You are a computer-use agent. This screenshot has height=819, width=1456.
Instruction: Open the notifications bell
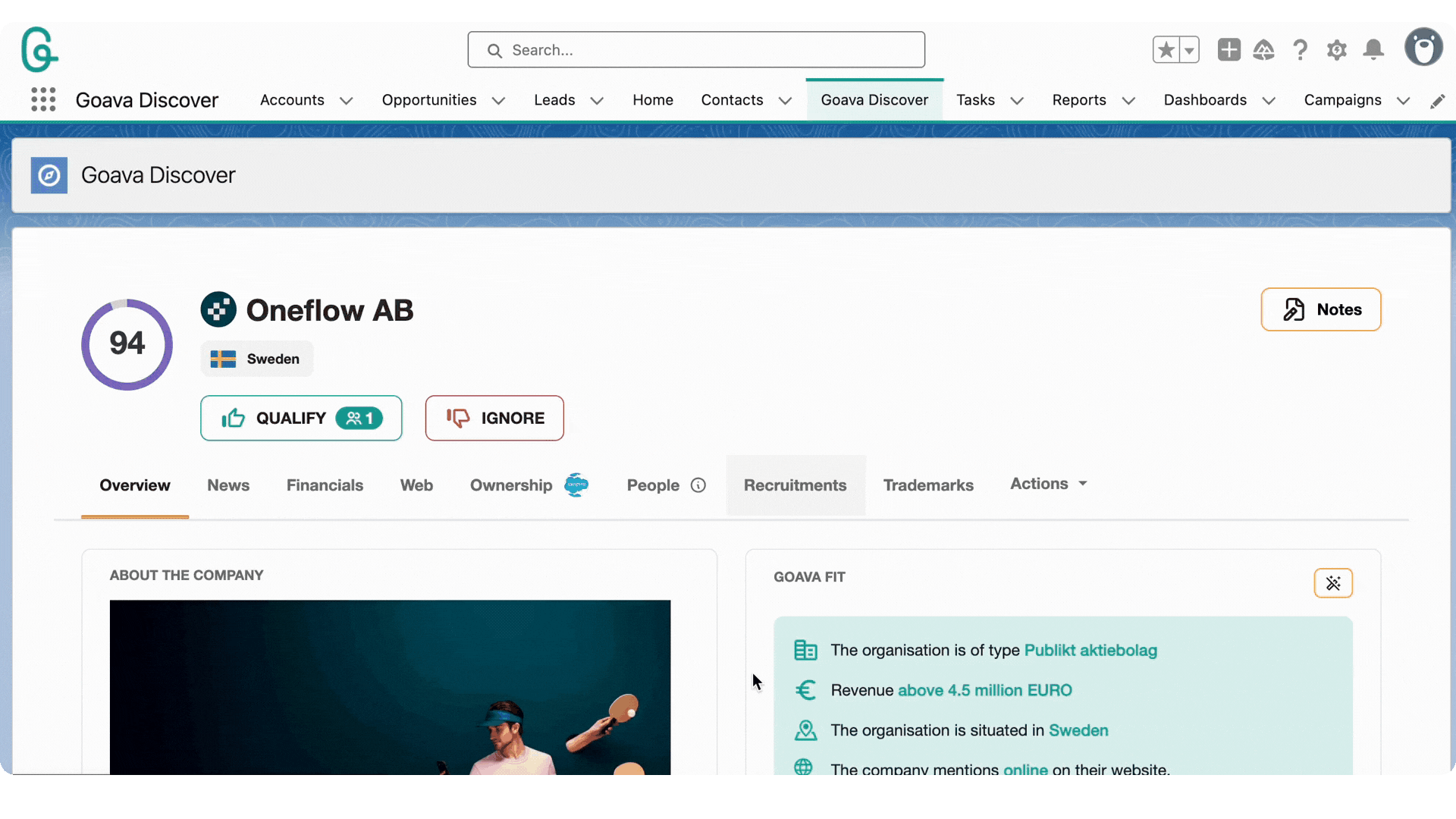tap(1373, 50)
